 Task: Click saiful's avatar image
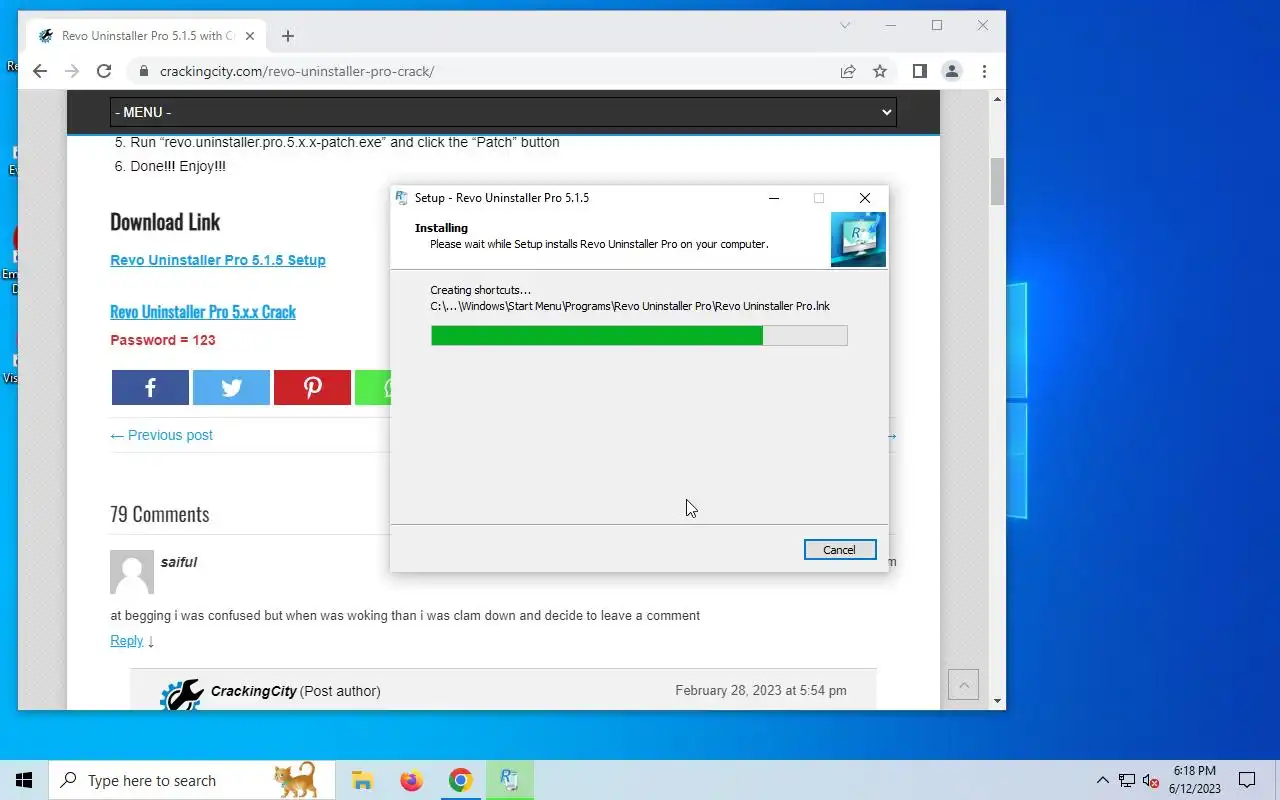tap(132, 572)
